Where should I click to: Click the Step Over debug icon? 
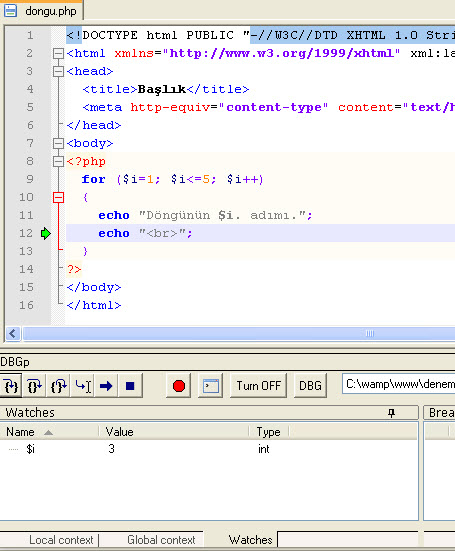pos(34,386)
